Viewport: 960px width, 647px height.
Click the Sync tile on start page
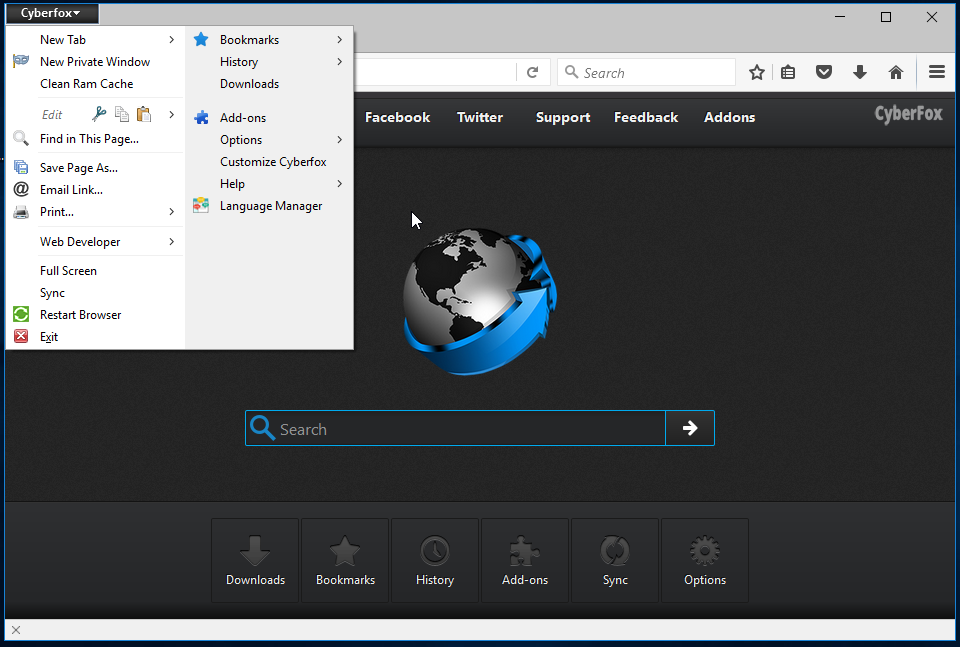pos(615,560)
